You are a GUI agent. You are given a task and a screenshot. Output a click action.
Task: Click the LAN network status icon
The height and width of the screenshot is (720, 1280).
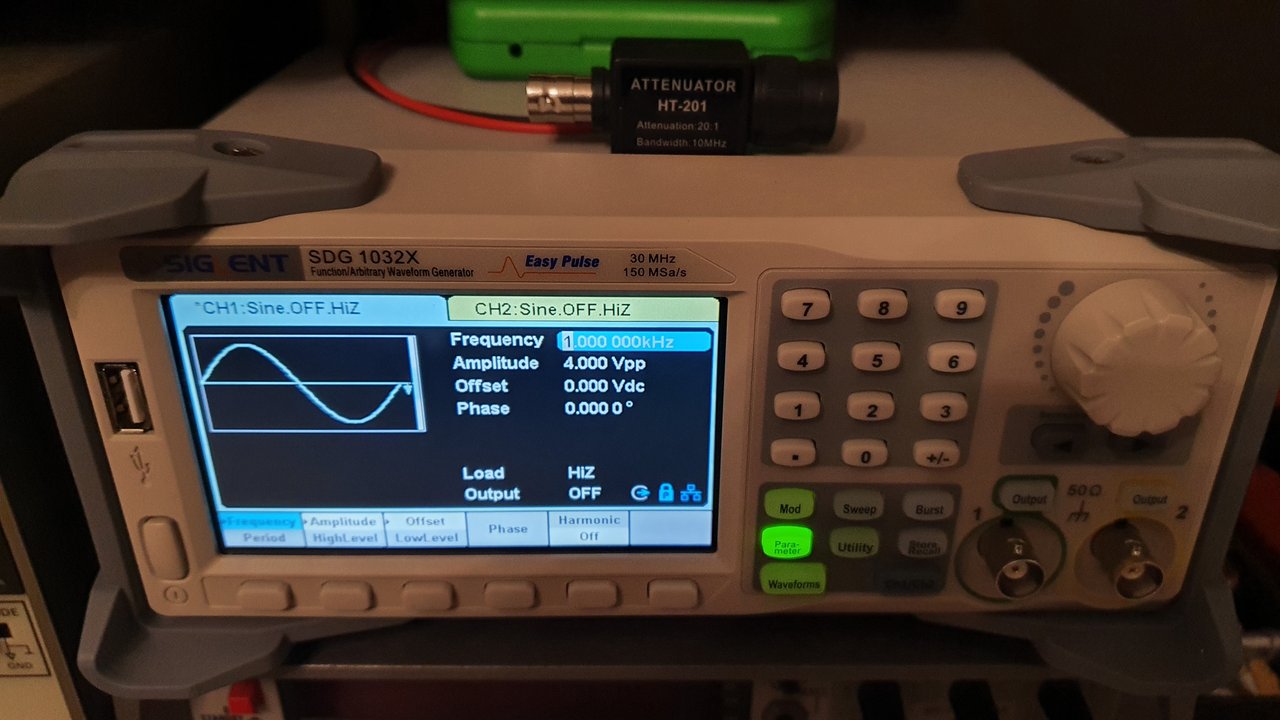[x=691, y=492]
